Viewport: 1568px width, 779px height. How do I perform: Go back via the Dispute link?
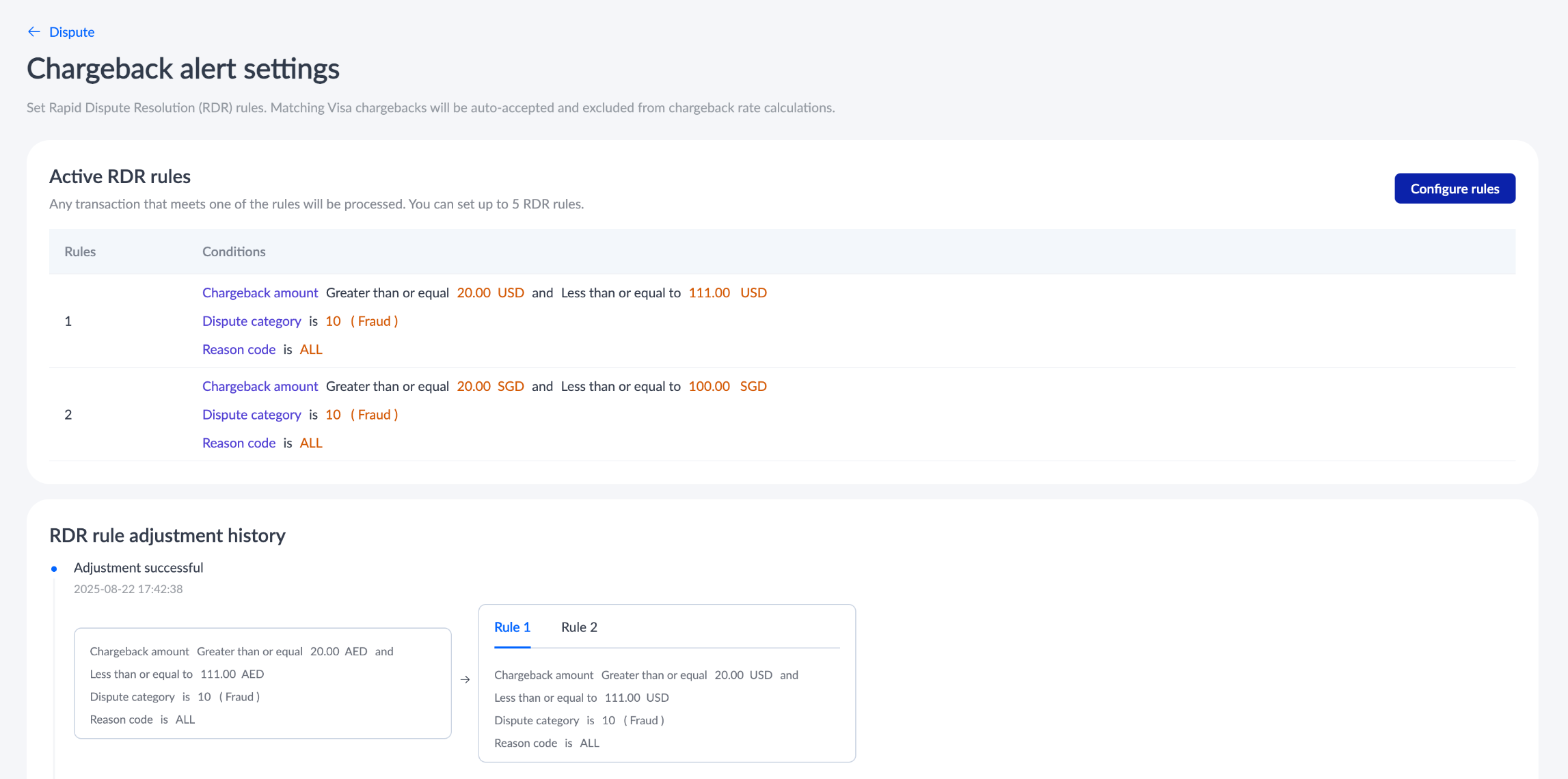click(x=72, y=32)
